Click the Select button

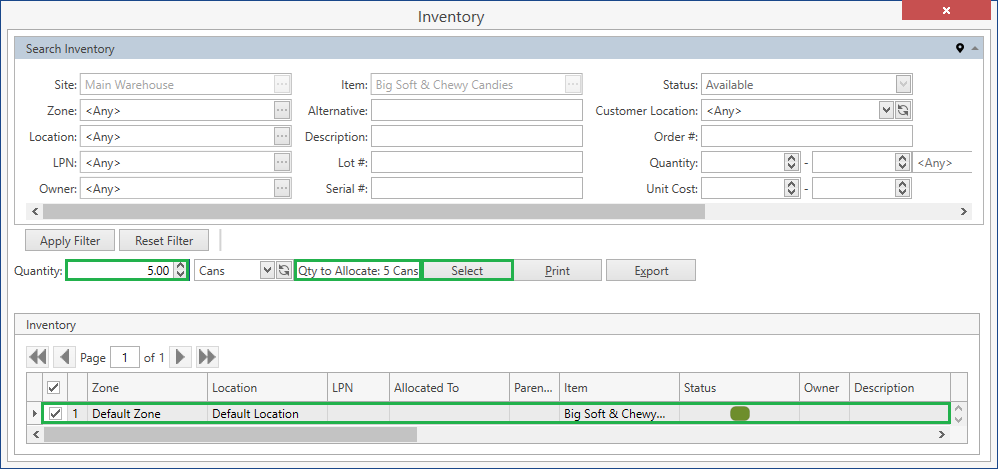tap(467, 270)
